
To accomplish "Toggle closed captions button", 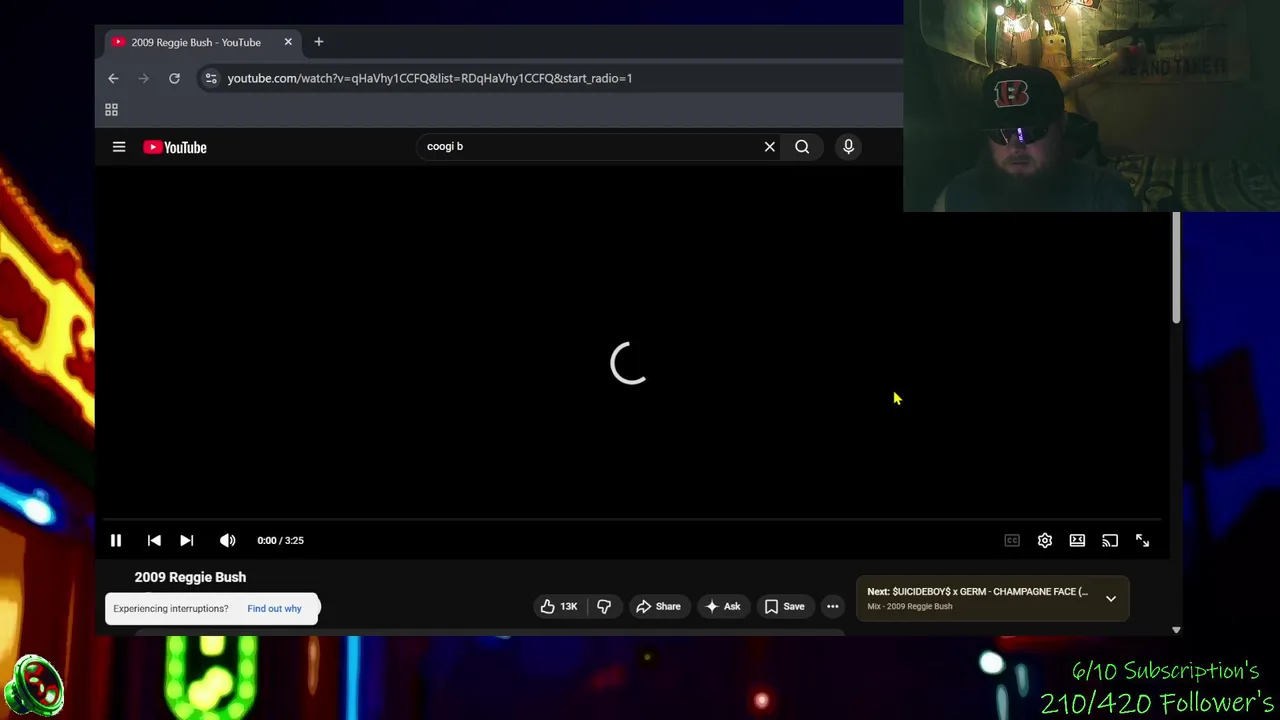I will pos(1012,540).
